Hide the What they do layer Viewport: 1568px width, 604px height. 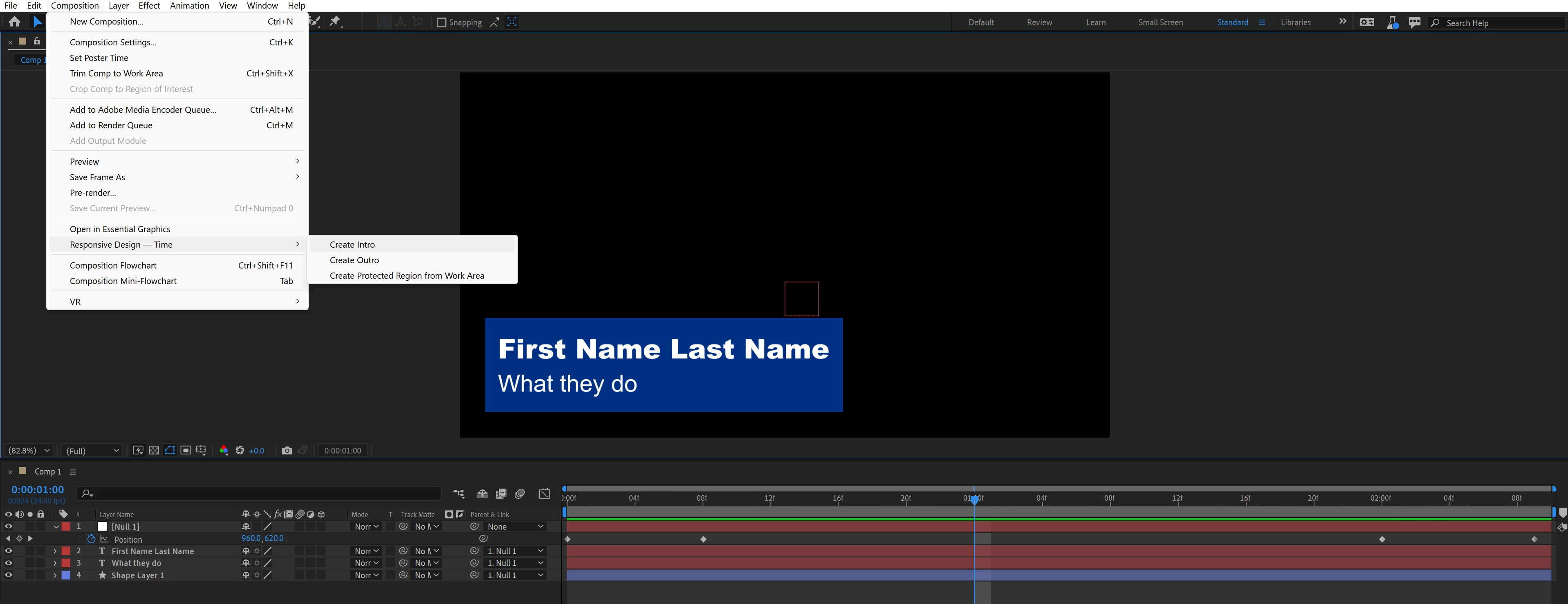(x=9, y=563)
